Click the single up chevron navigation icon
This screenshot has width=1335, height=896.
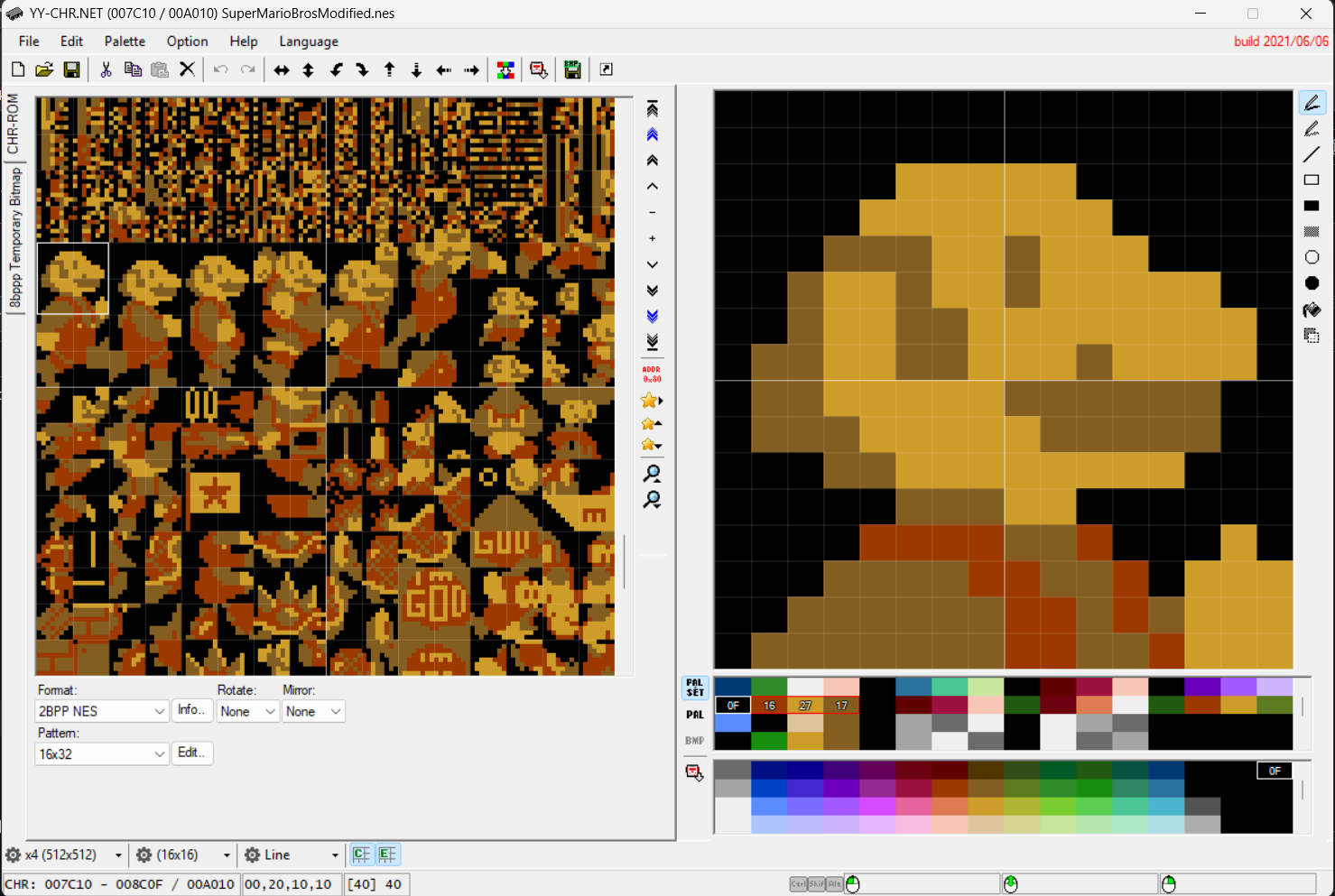653,187
